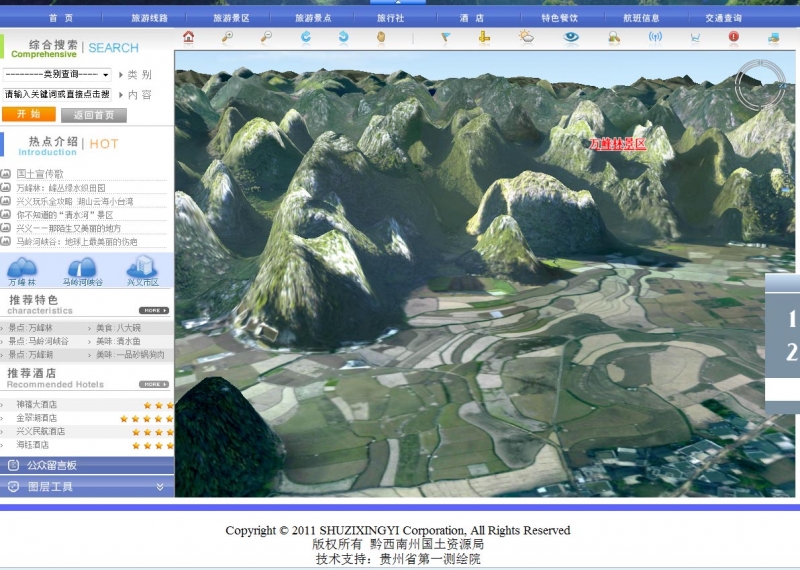Open the 兴义——那陌生又美丽的地方 link
The width and height of the screenshot is (800, 570).
[x=68, y=228]
